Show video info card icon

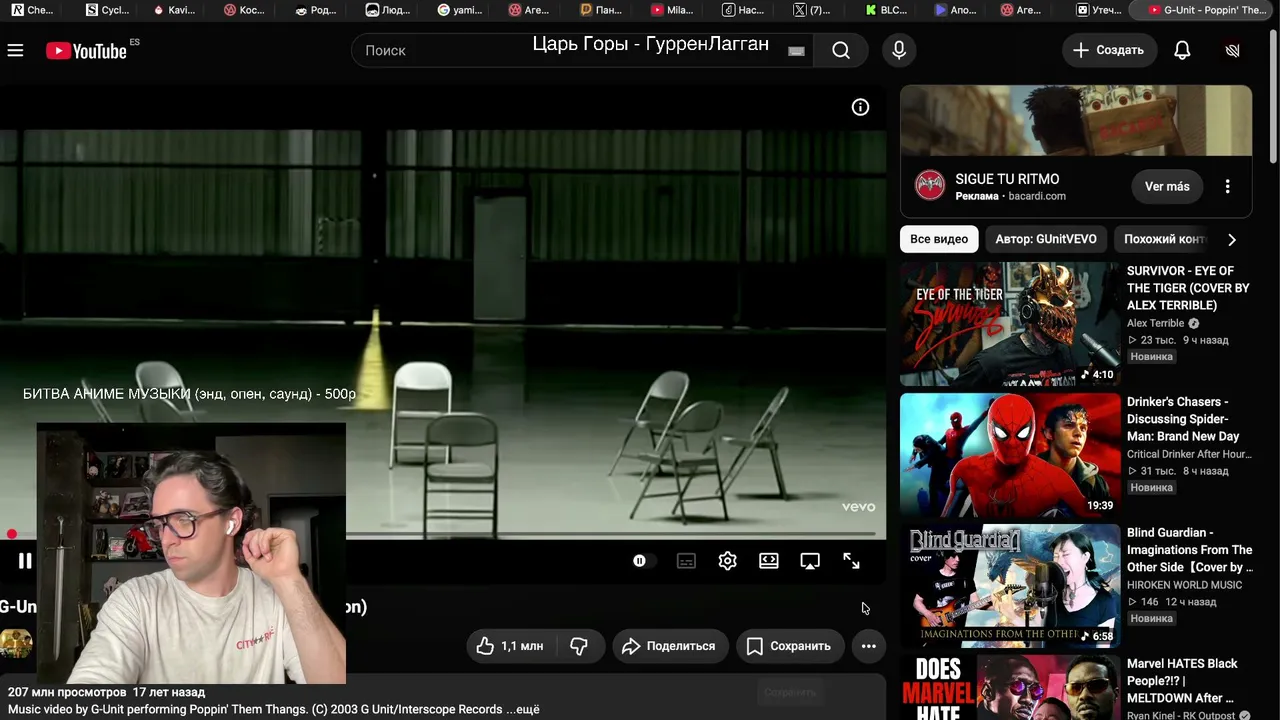pyautogui.click(x=860, y=107)
